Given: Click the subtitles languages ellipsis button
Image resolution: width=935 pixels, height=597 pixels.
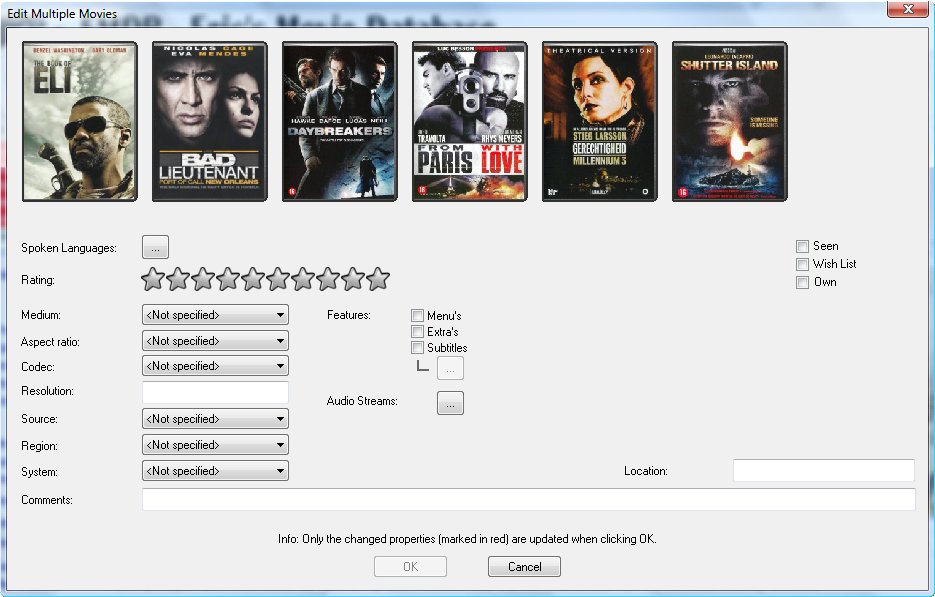Looking at the screenshot, I should (x=450, y=368).
